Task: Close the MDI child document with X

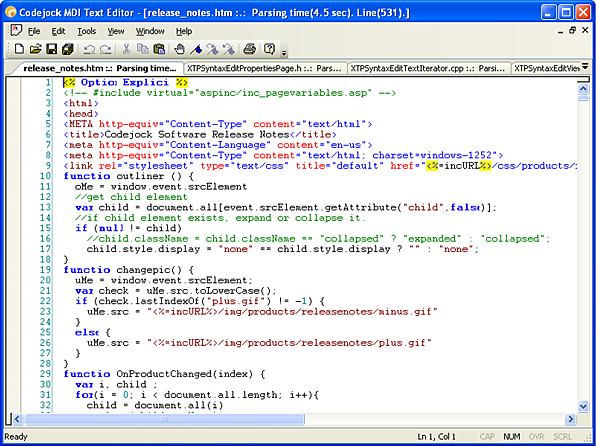Action: pyautogui.click(x=585, y=30)
